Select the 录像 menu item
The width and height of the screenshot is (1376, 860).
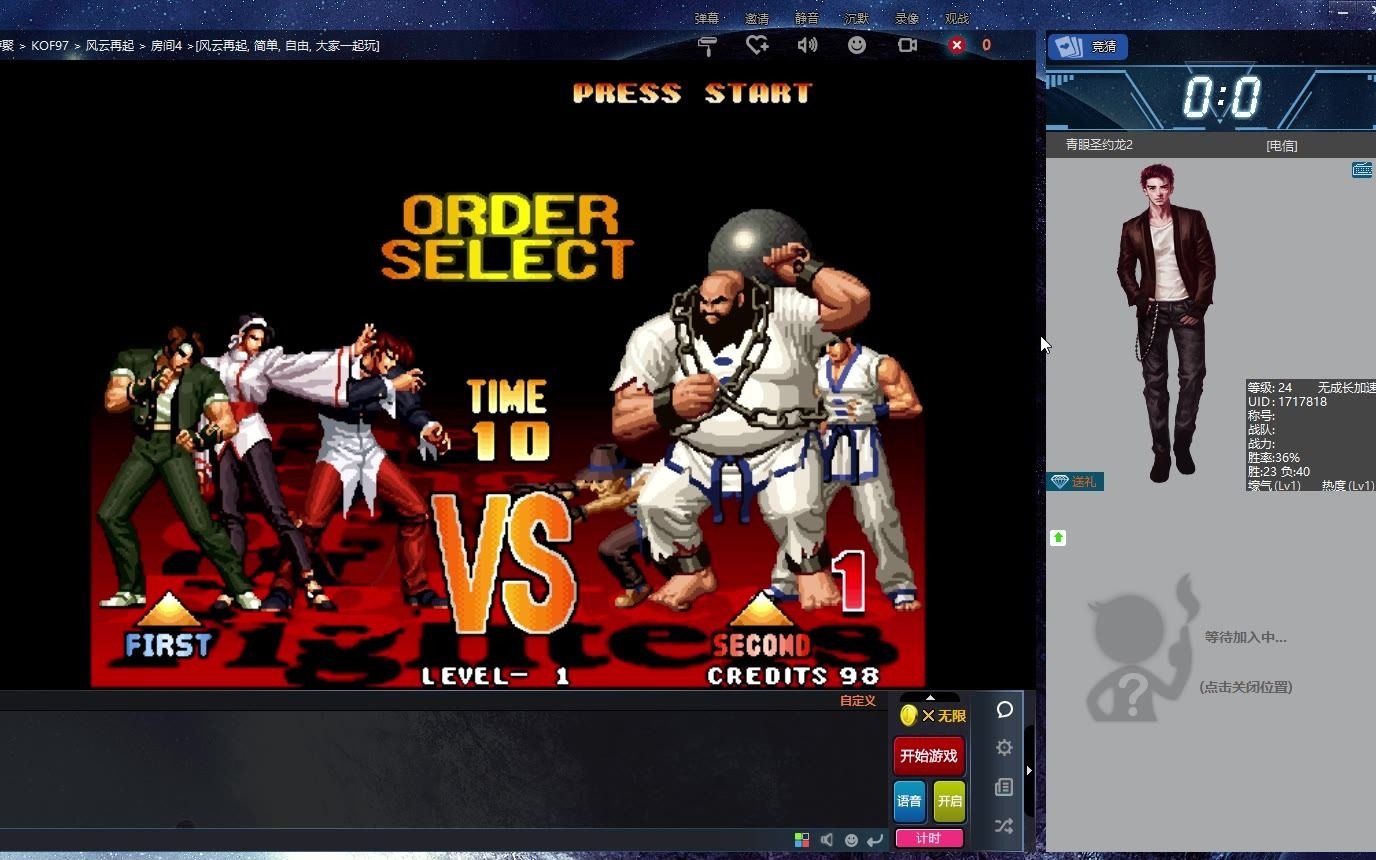[x=907, y=18]
